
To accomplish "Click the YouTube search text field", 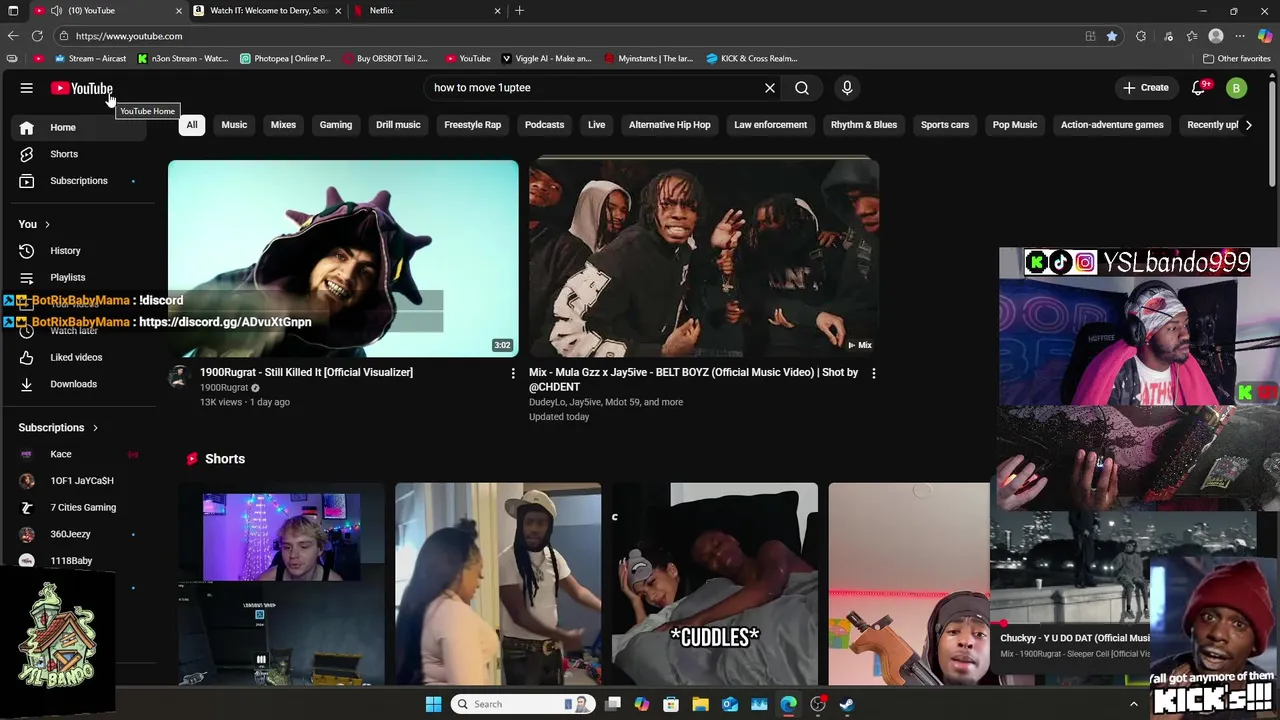I will [595, 88].
